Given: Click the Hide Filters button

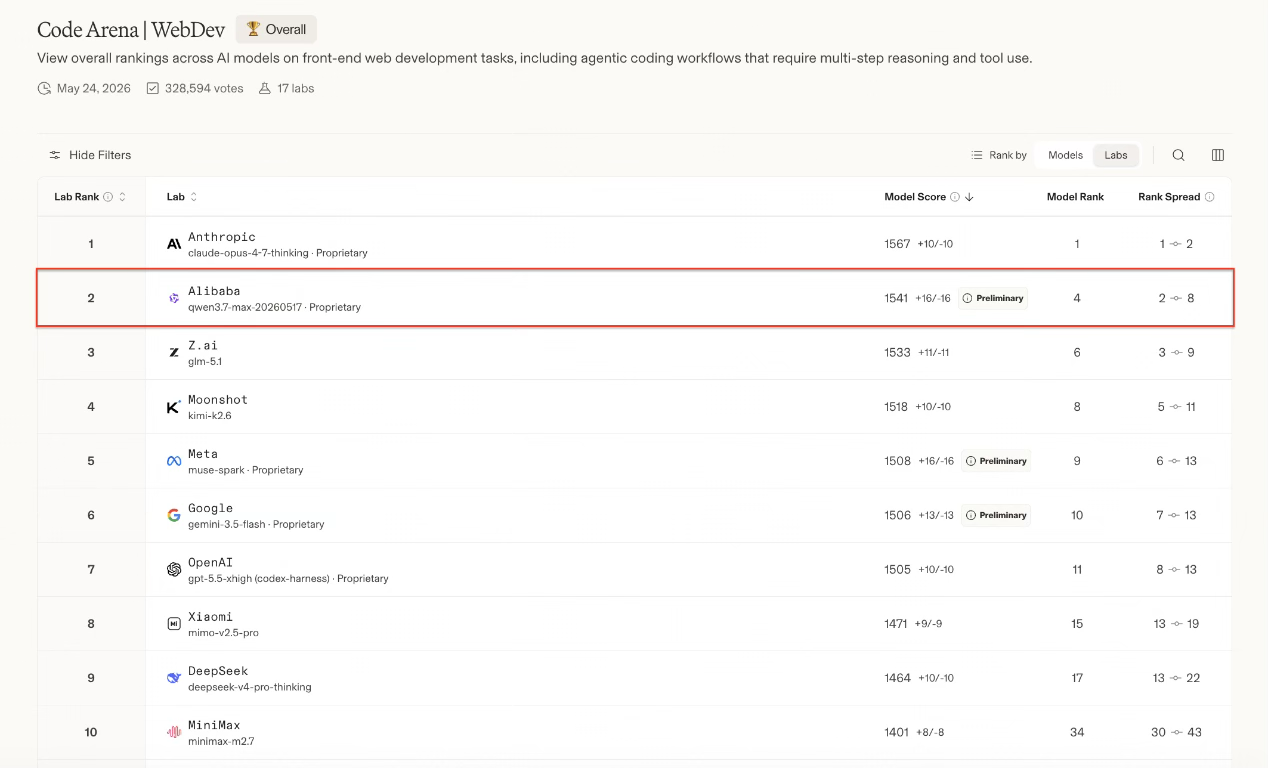Looking at the screenshot, I should tap(90, 155).
